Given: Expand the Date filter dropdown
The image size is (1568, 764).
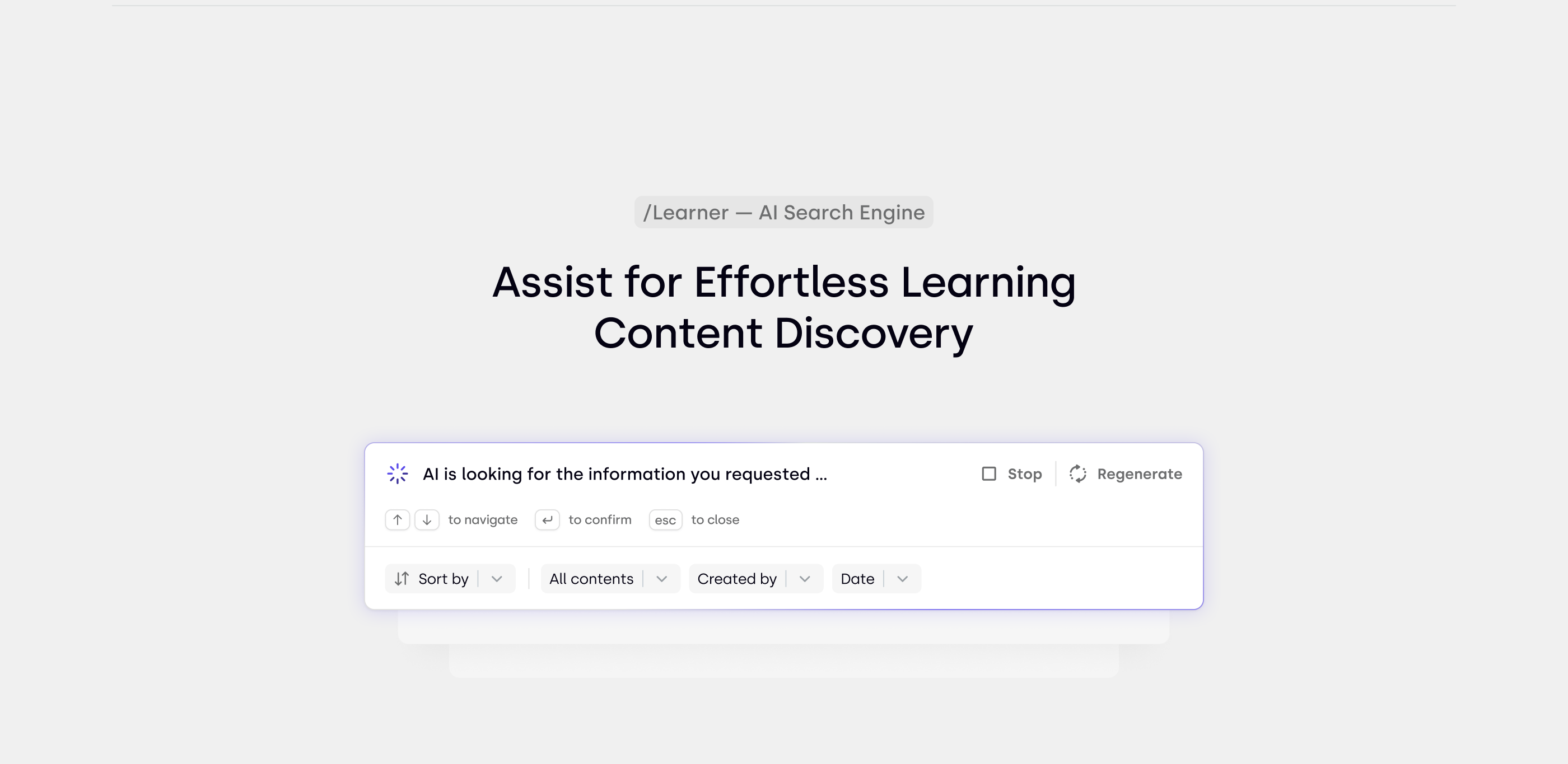Looking at the screenshot, I should 901,578.
